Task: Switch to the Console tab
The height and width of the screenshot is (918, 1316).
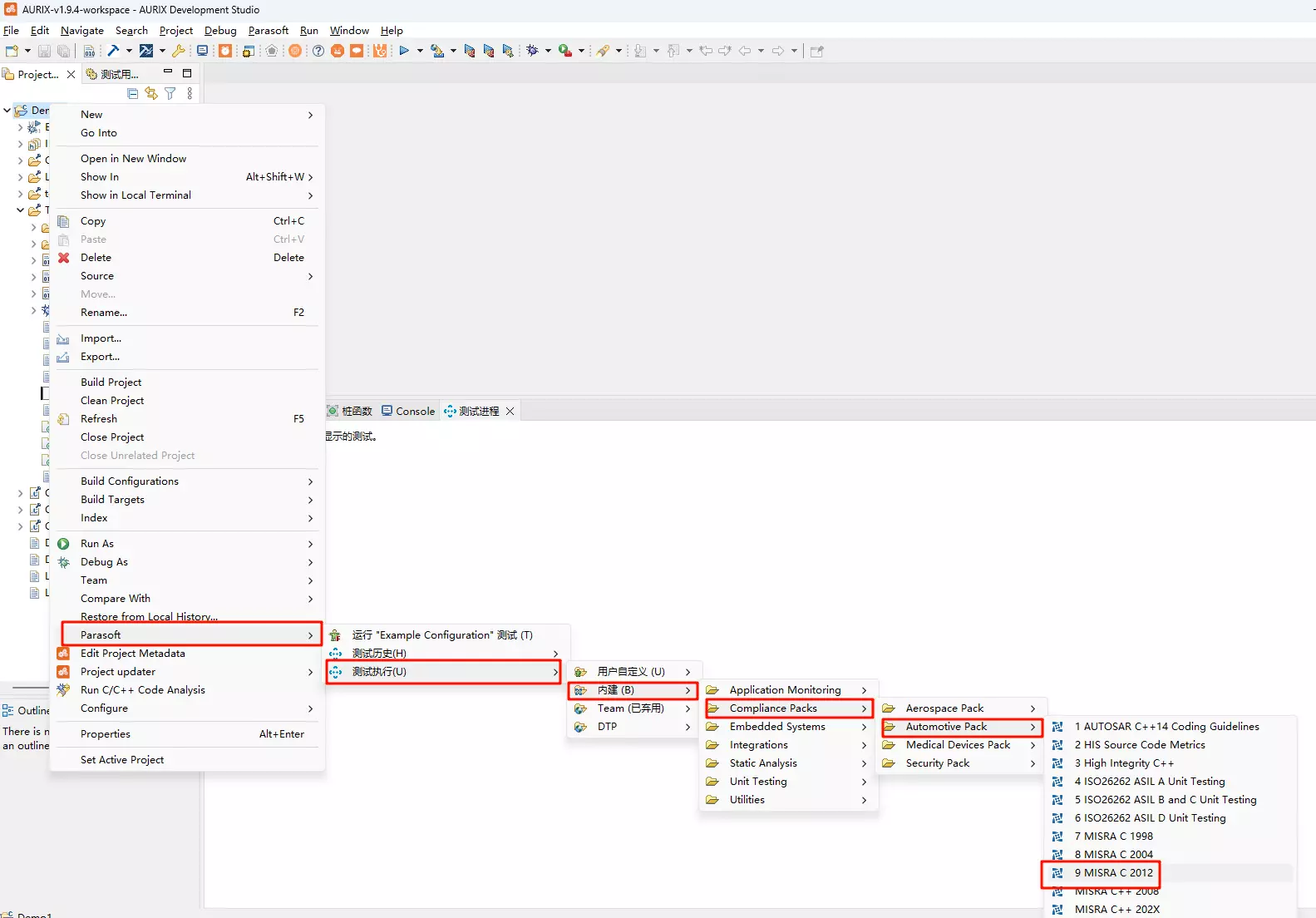Action: pos(408,411)
